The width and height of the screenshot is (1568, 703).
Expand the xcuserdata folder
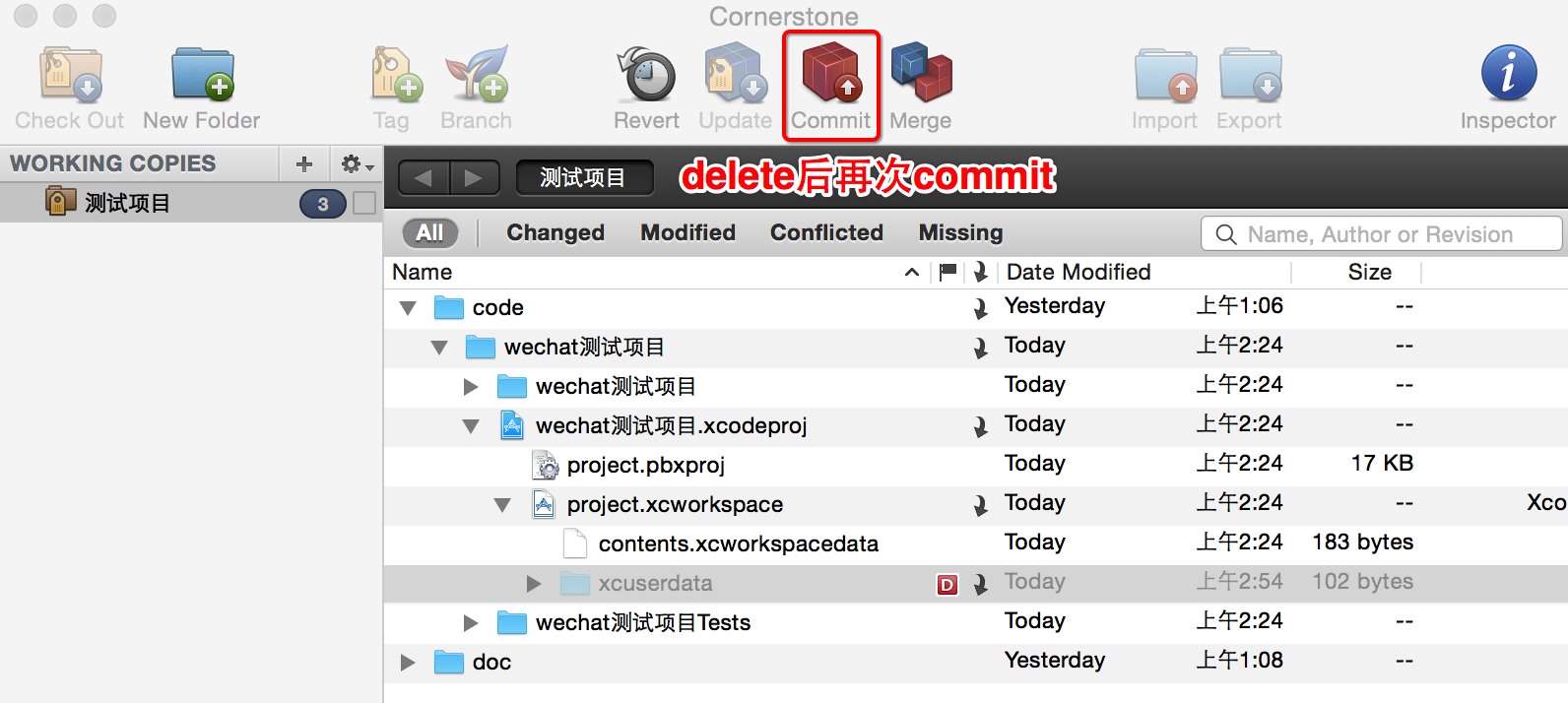pos(534,584)
